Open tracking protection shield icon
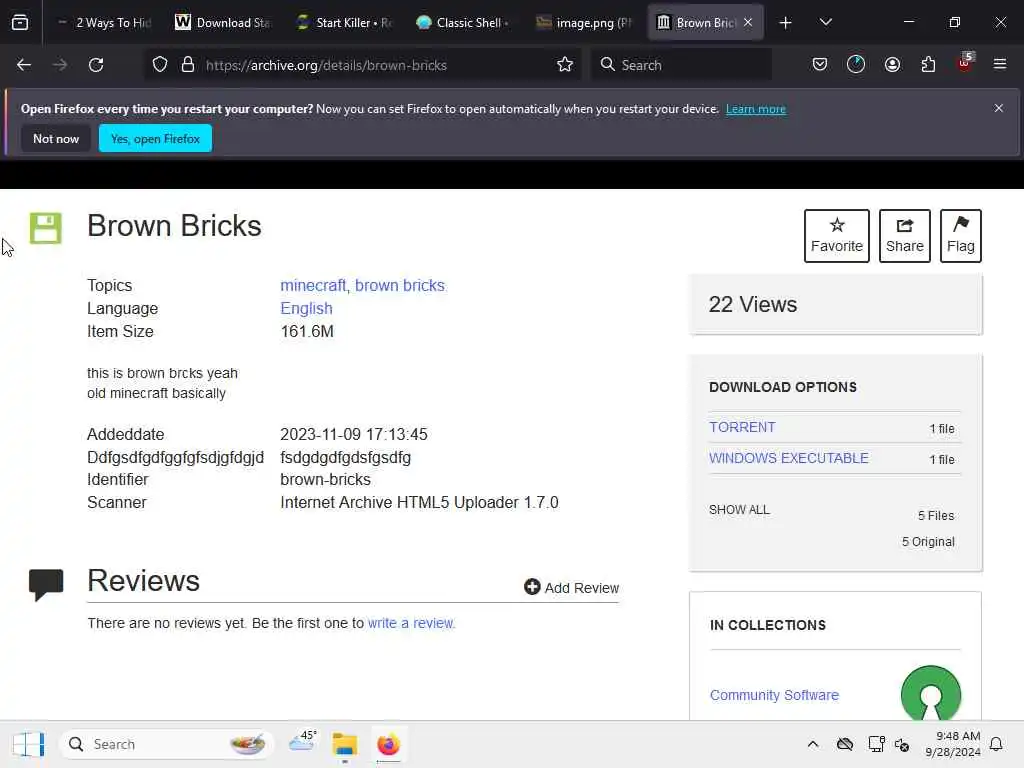 [160, 65]
